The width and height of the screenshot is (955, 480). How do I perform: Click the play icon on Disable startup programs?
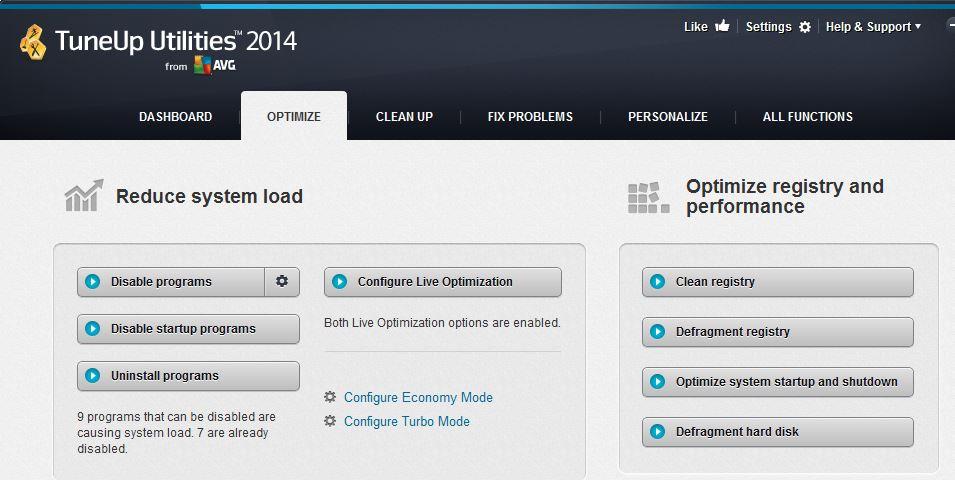tap(93, 328)
